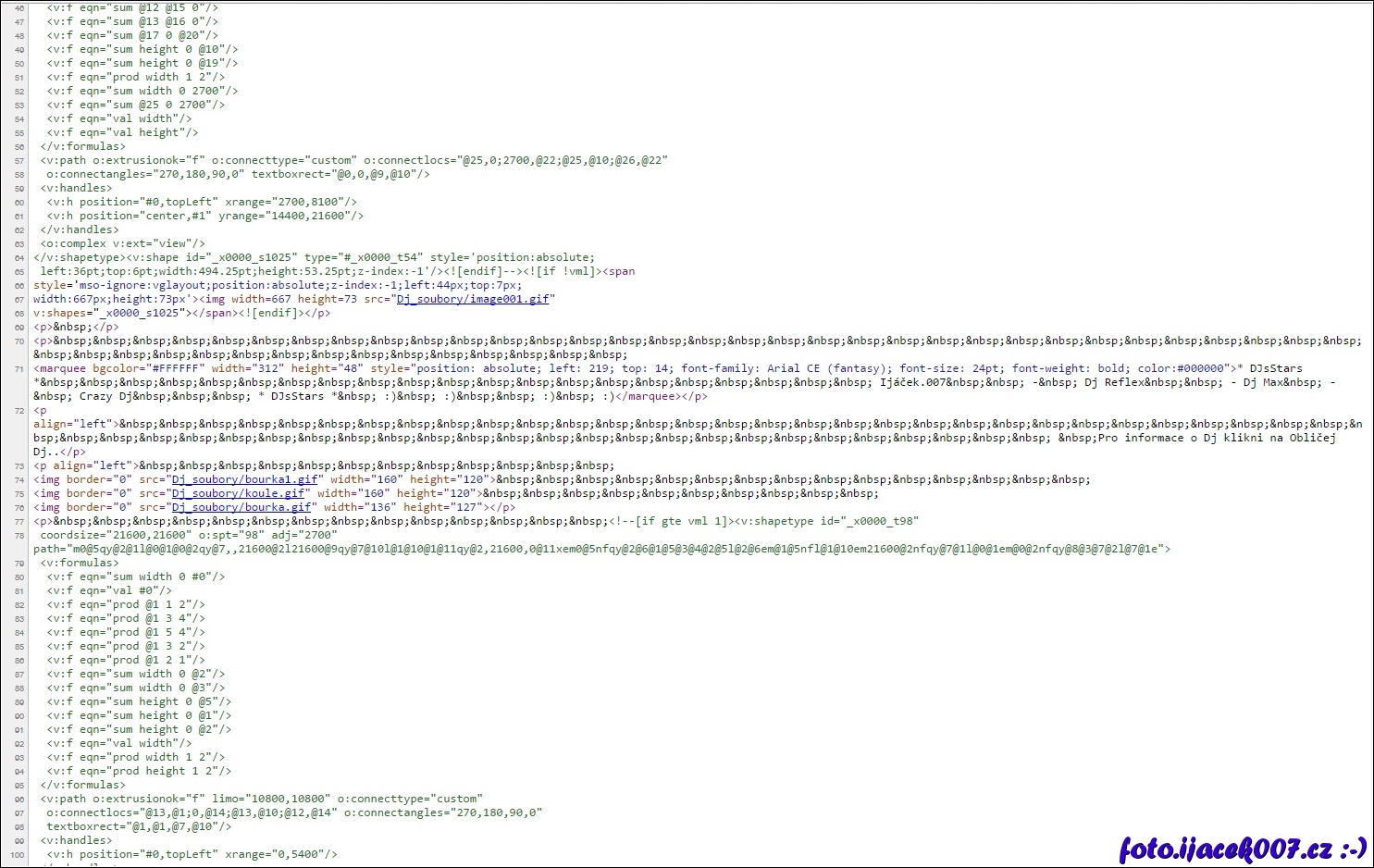
Task: Click line number 79 in the gutter
Action: [x=19, y=563]
